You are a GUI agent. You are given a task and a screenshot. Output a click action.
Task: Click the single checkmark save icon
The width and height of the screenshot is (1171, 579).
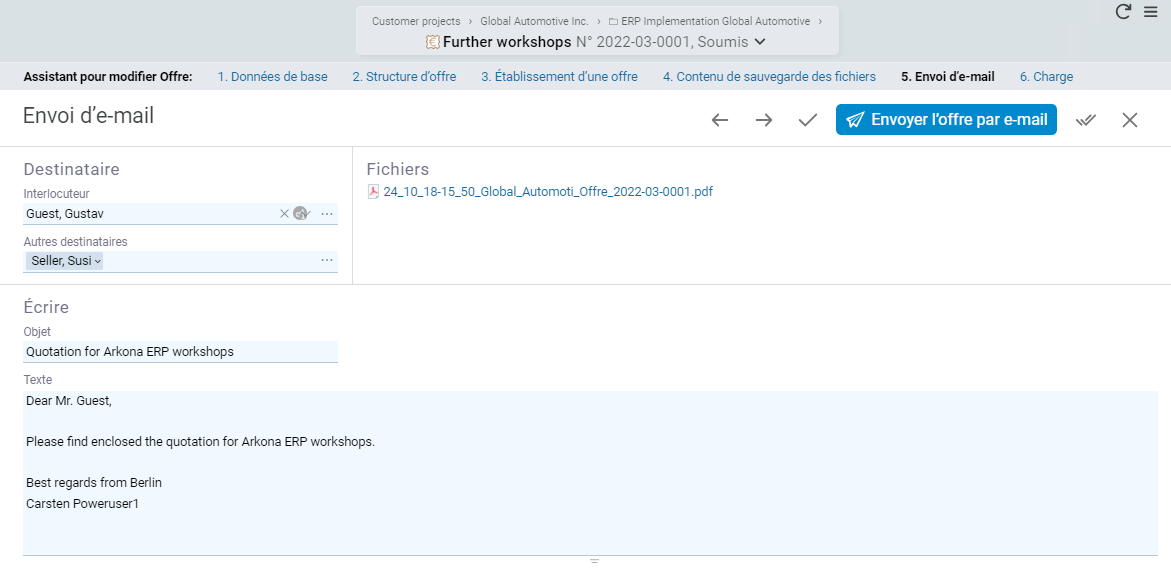[807, 120]
